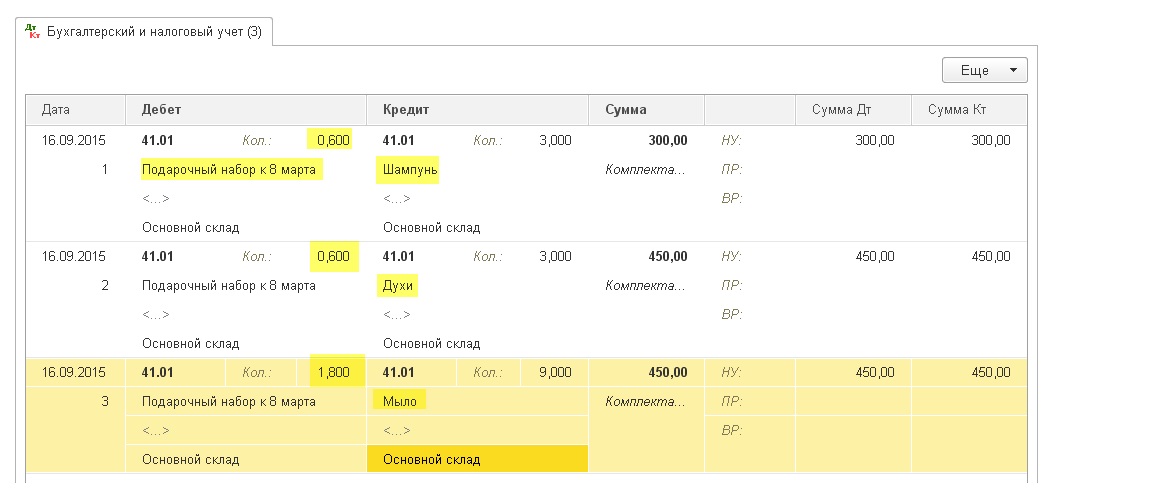Click debit Основной склад in row 3
This screenshot has height=500, width=1158.
[191, 459]
